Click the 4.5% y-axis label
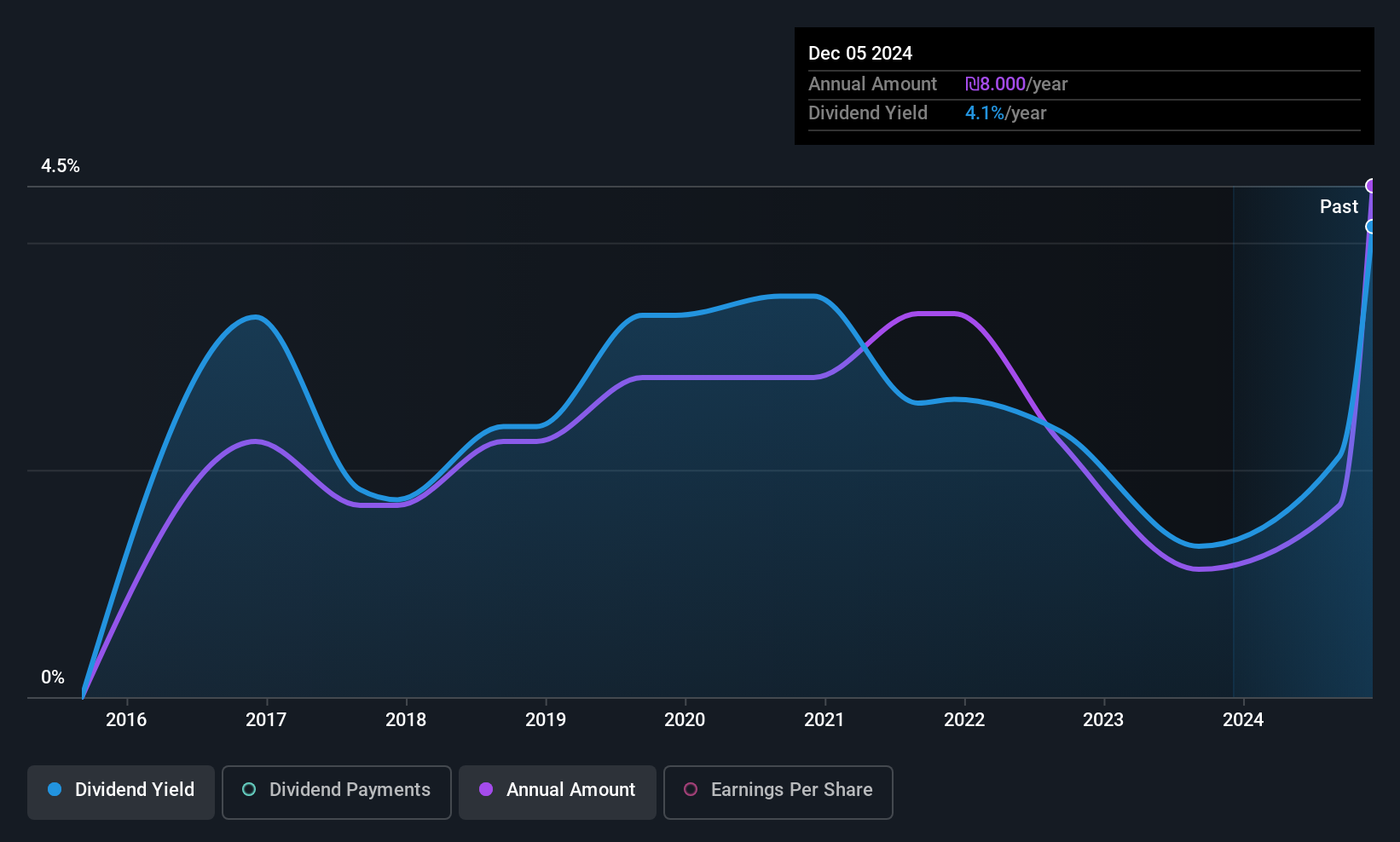This screenshot has width=1400, height=842. coord(61,166)
